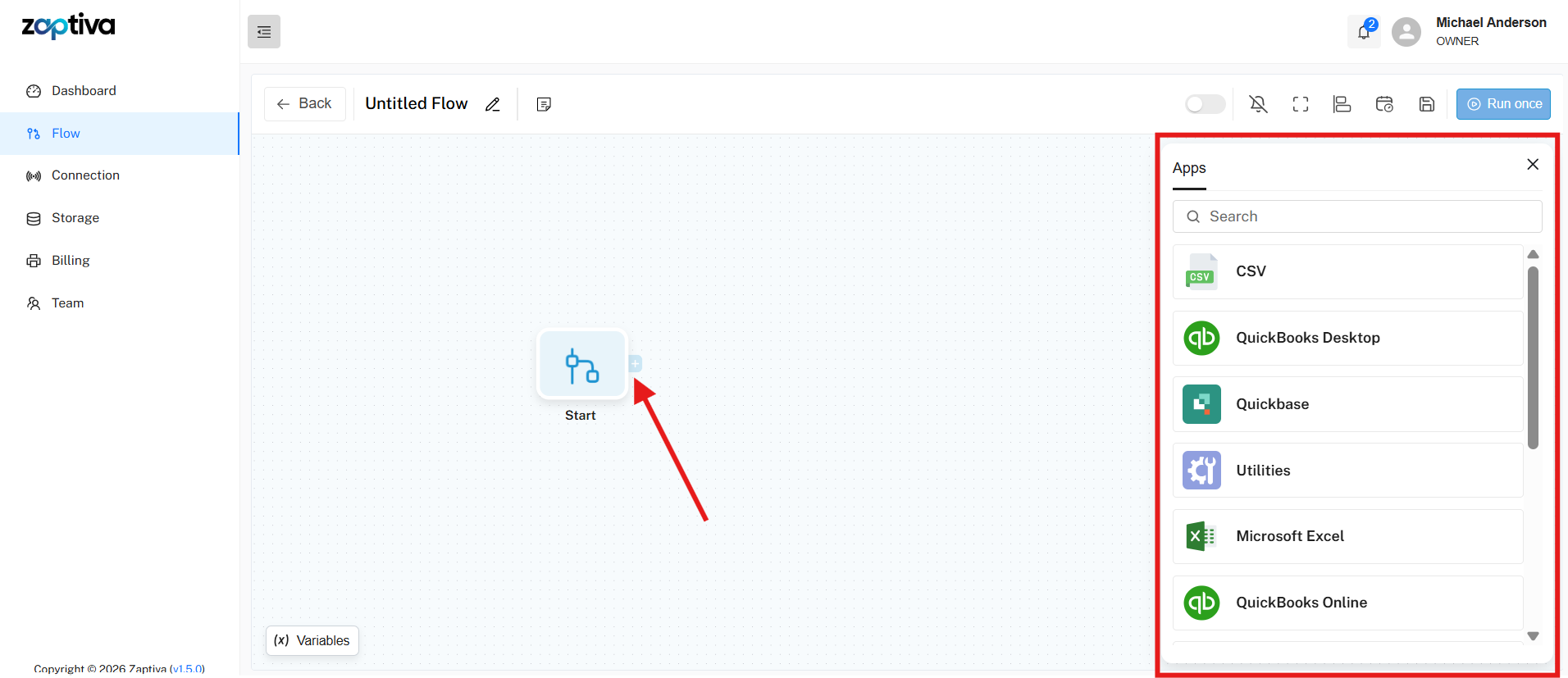Click the Search apps input field
The height and width of the screenshot is (678, 1568).
click(1357, 216)
